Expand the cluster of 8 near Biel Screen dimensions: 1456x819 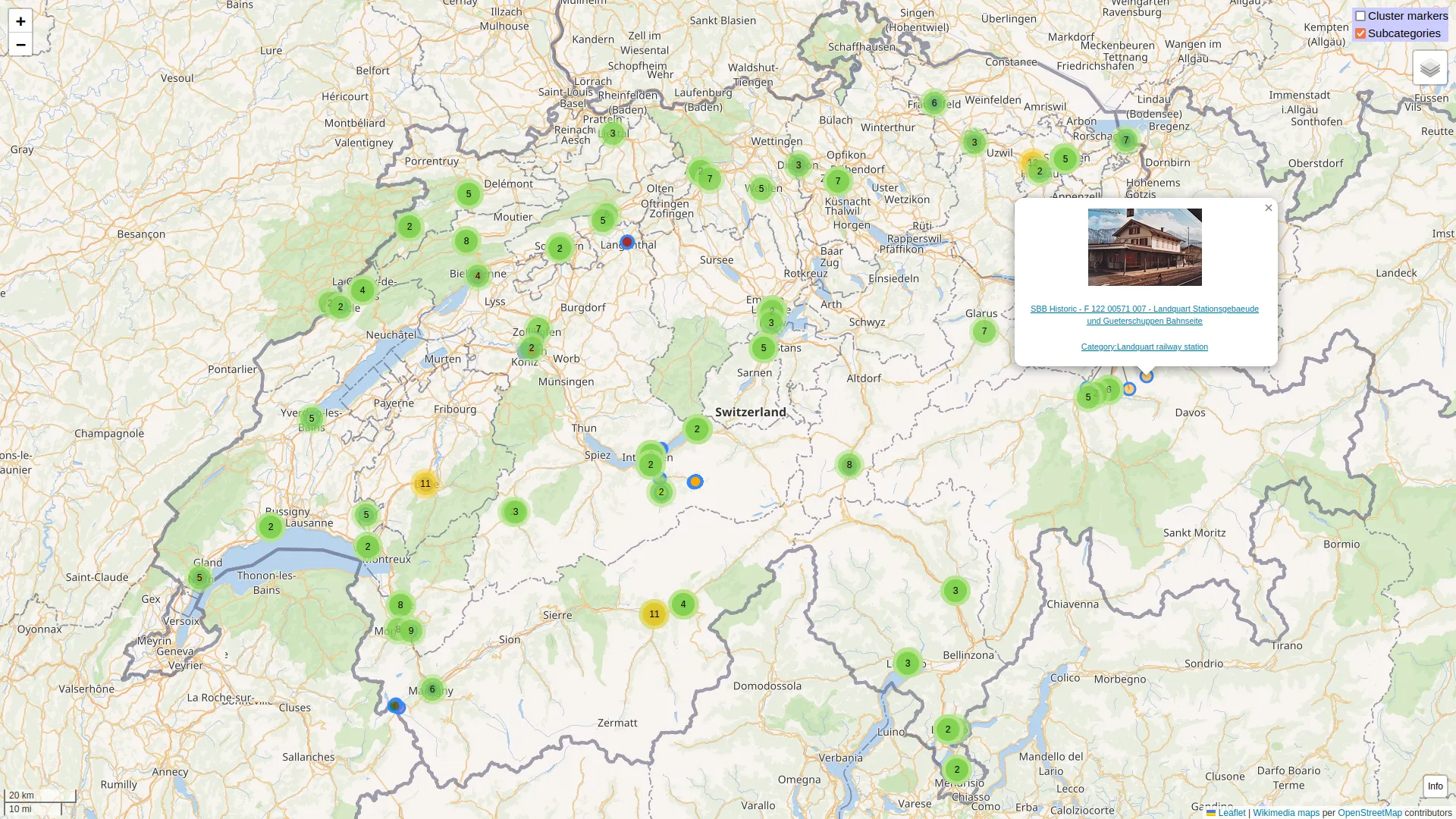[x=466, y=241]
